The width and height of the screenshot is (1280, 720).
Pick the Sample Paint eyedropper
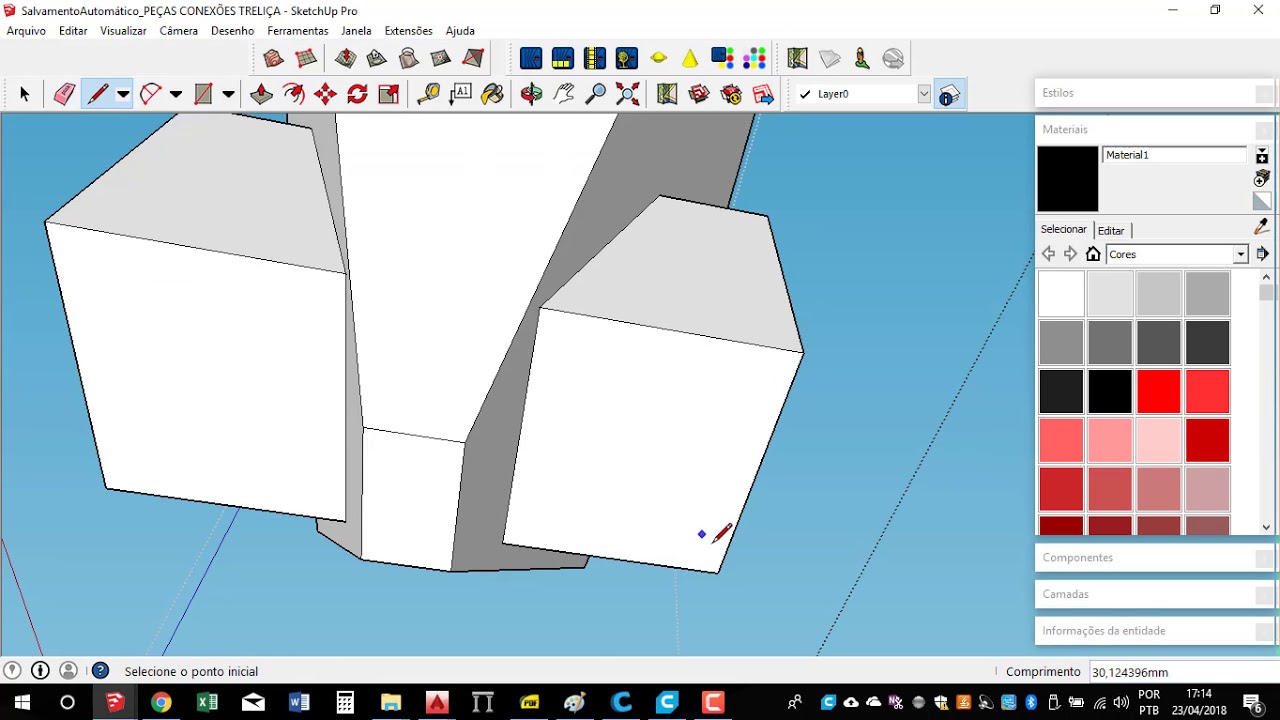point(1261,228)
